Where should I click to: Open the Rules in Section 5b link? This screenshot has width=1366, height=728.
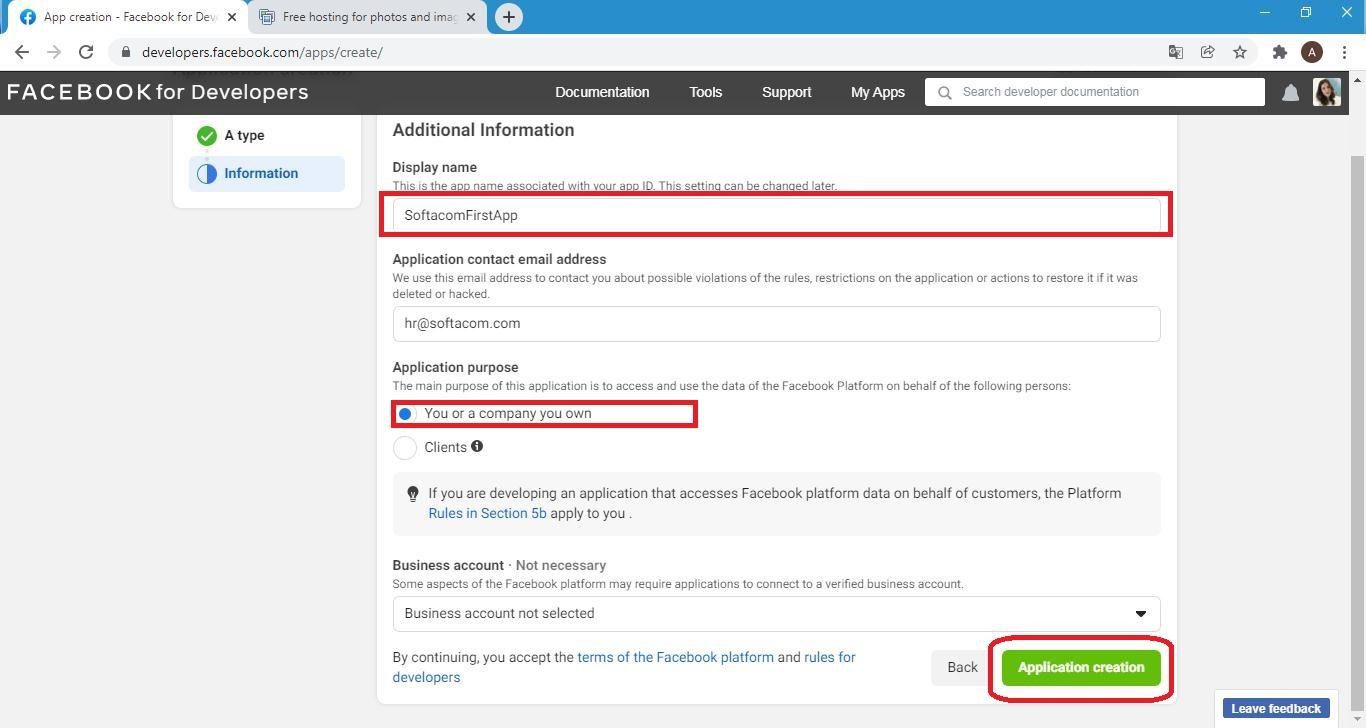pos(487,513)
